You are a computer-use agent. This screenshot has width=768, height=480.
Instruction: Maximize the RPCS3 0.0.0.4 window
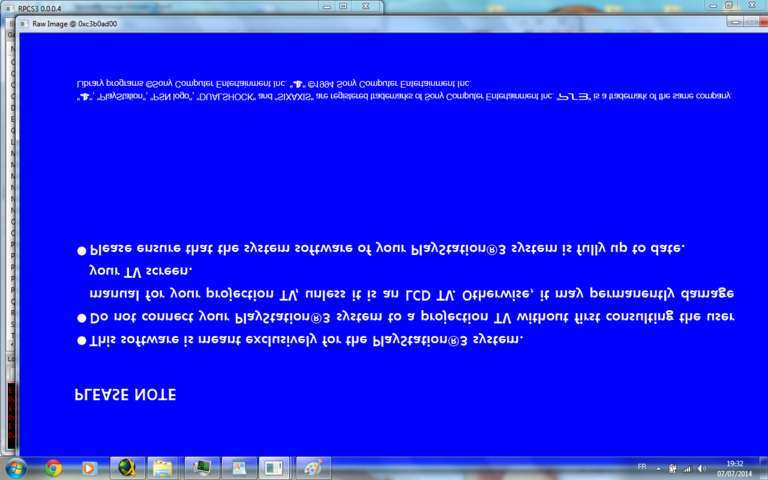[343, 6]
